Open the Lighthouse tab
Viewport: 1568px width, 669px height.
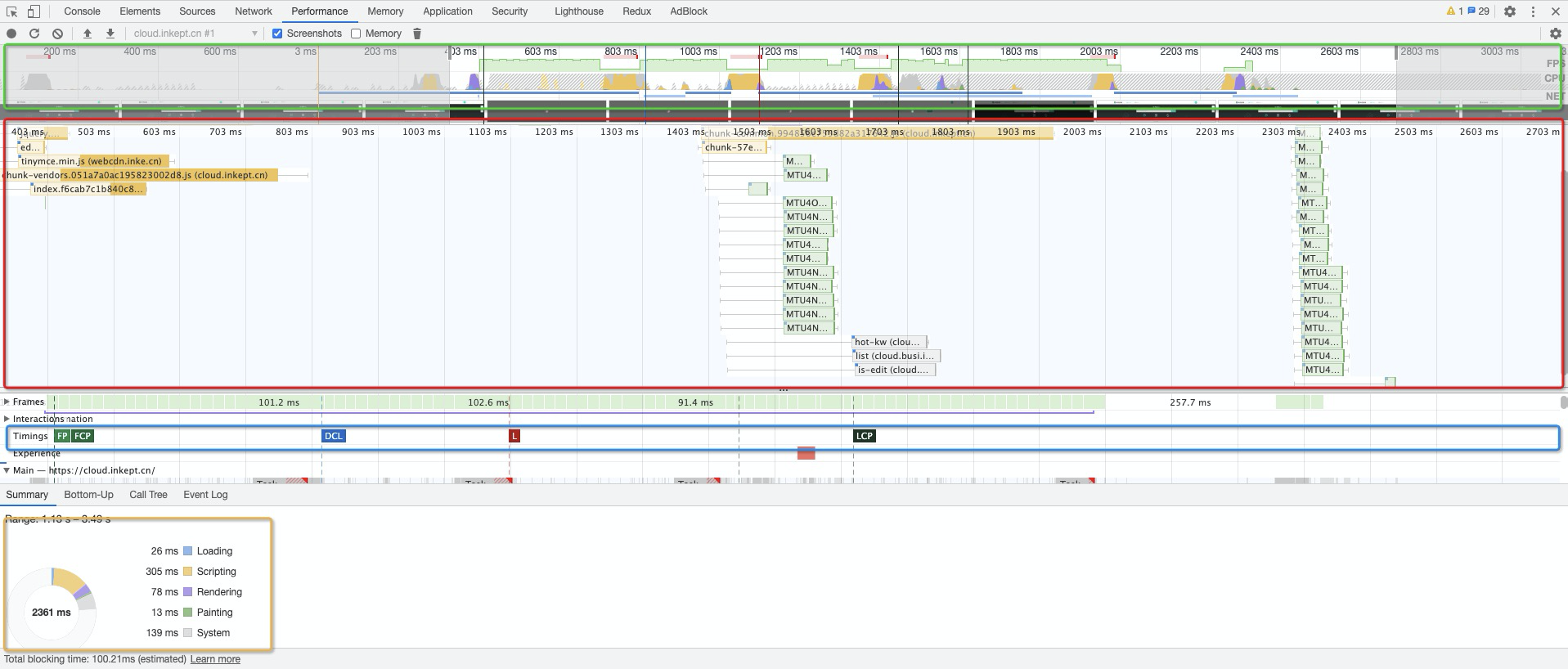coord(579,11)
